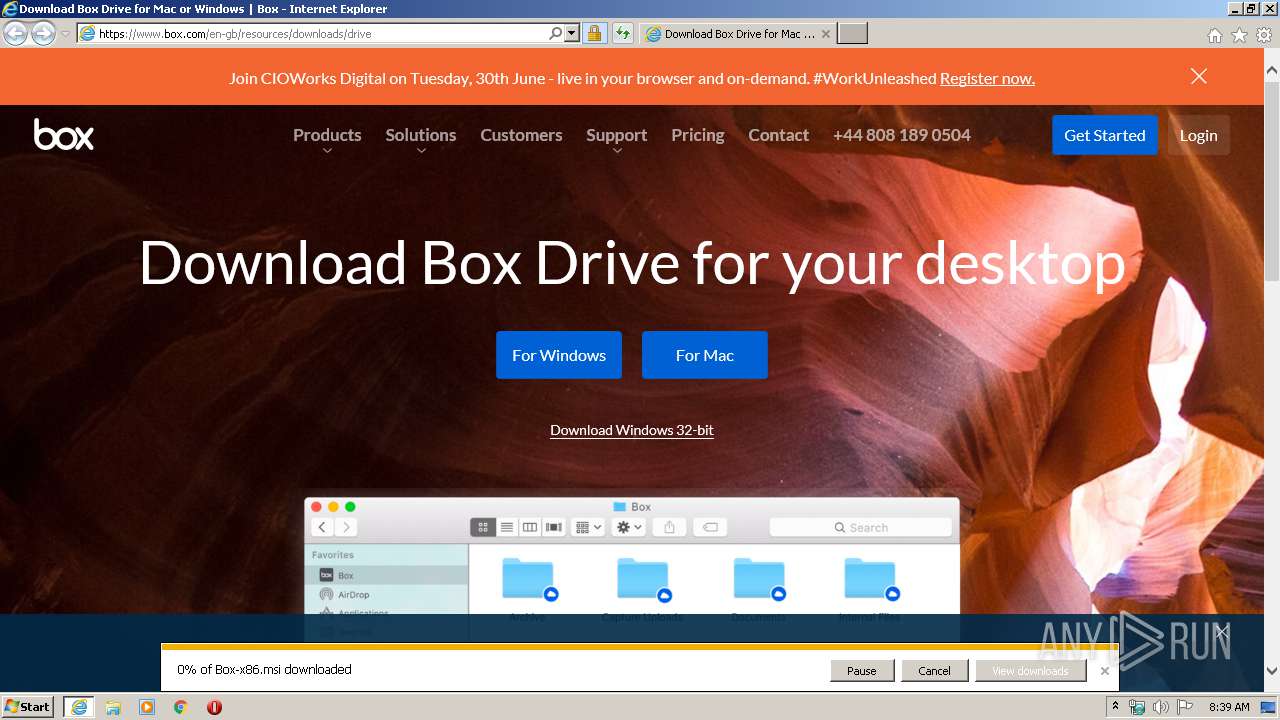Expand the Support menu
Image resolution: width=1280 pixels, height=720 pixels.
coord(616,138)
